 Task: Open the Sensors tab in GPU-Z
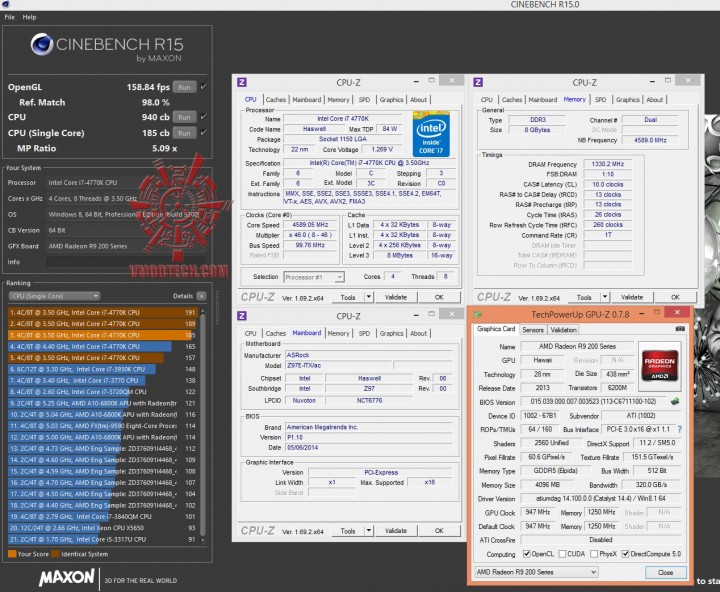click(533, 330)
